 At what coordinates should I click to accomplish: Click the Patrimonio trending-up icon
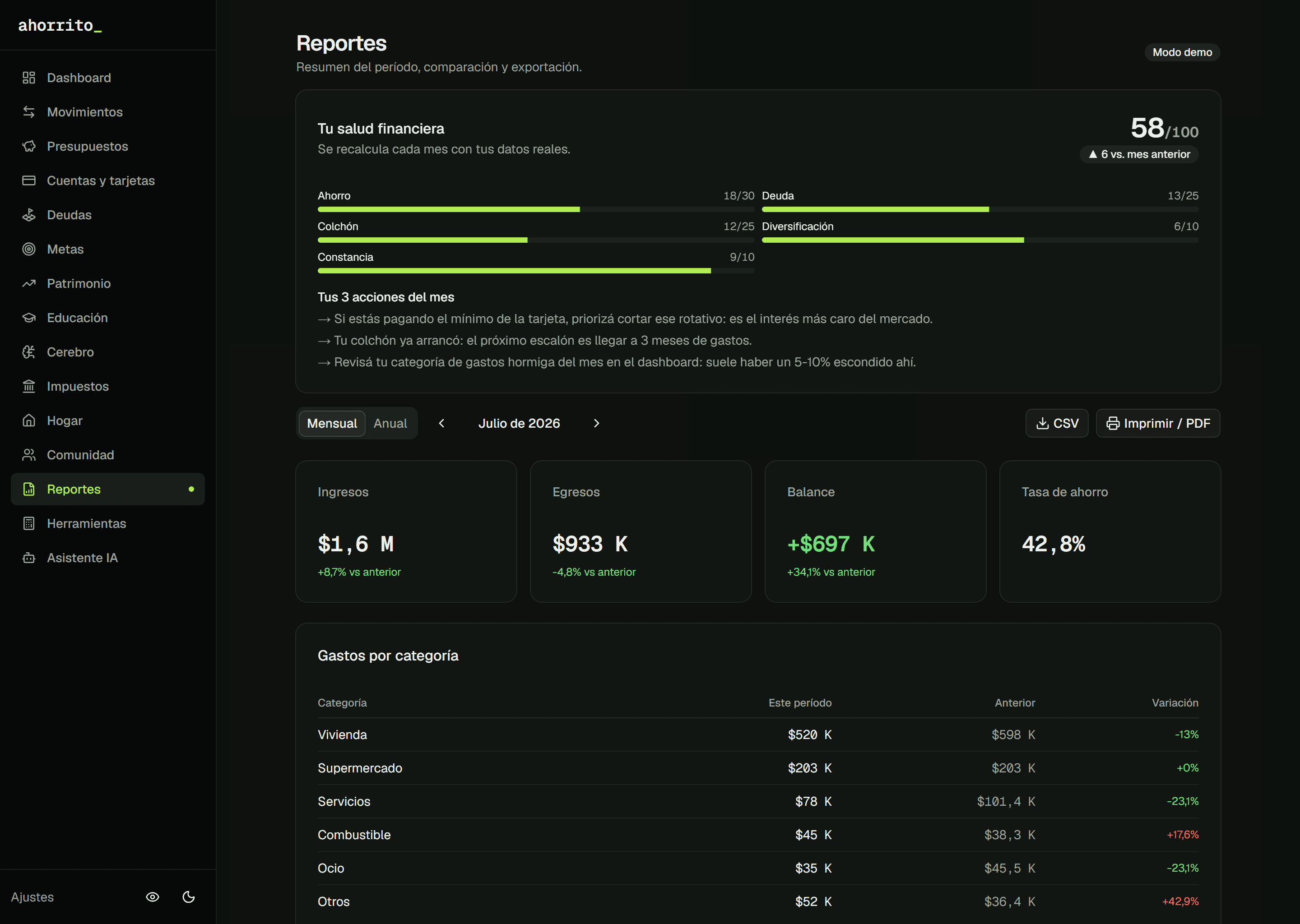[x=29, y=283]
